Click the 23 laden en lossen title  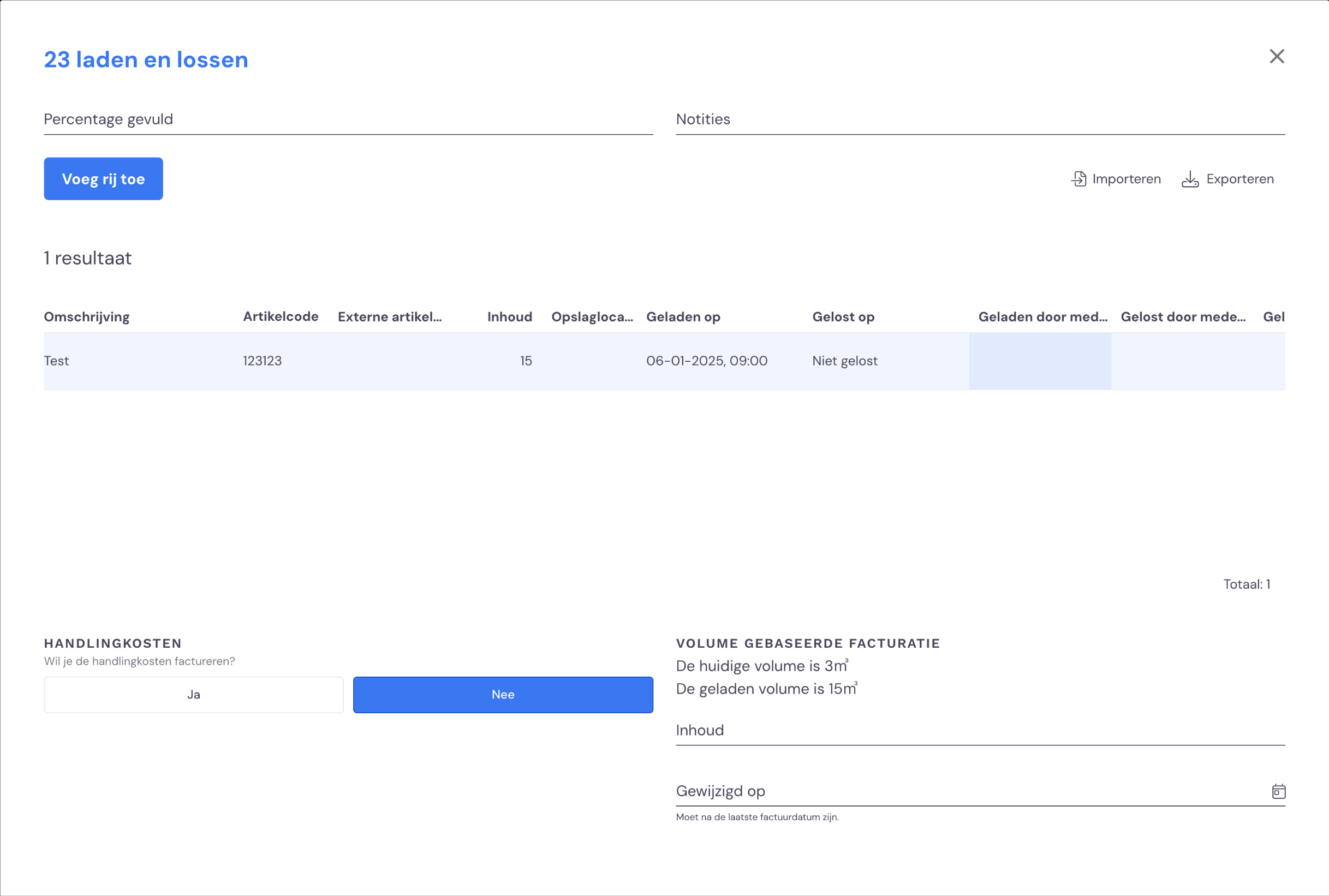[x=146, y=59]
